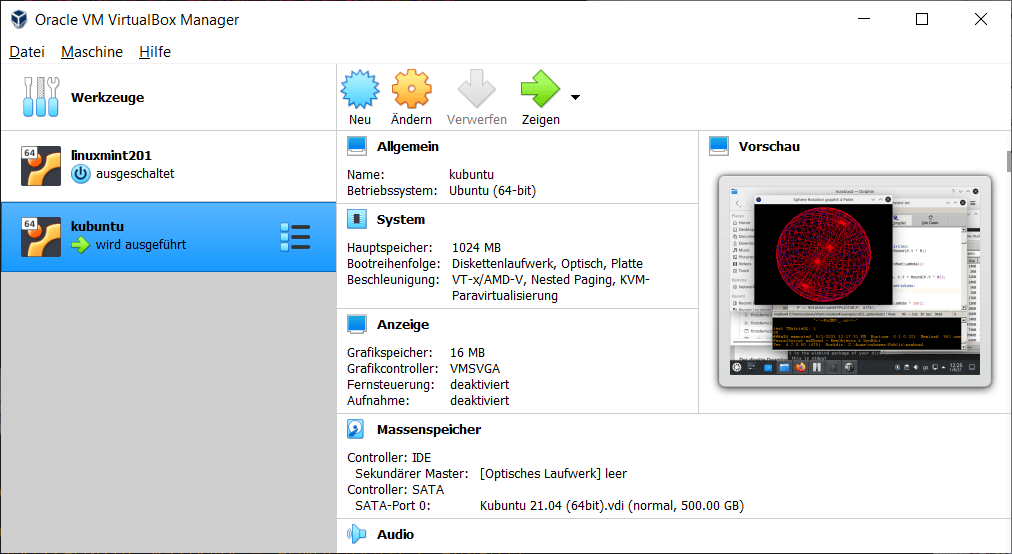
Task: Click the Neu (new VM) toolbar icon
Action: (360, 90)
